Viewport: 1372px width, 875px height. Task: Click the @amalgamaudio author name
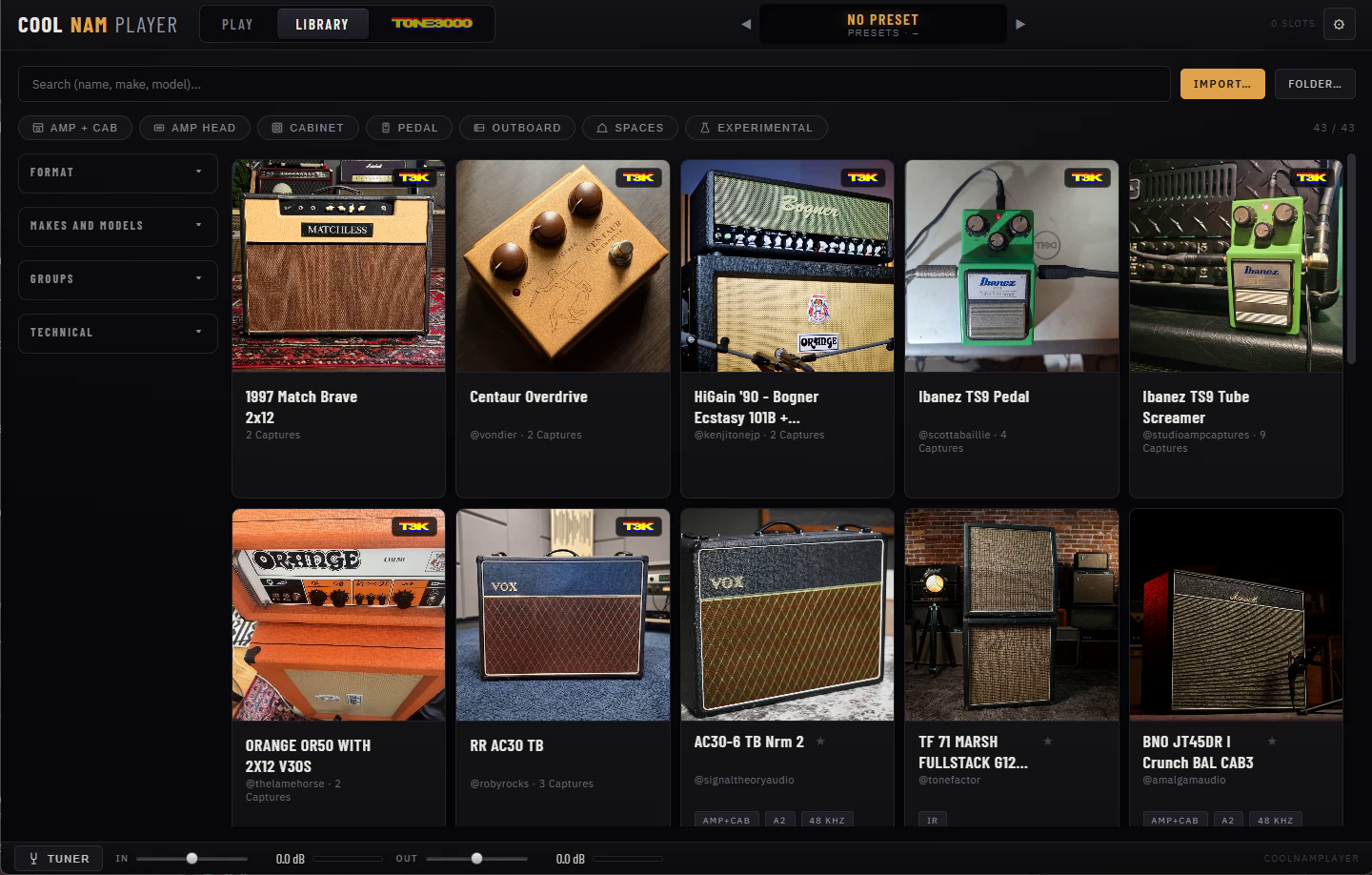tap(1184, 780)
